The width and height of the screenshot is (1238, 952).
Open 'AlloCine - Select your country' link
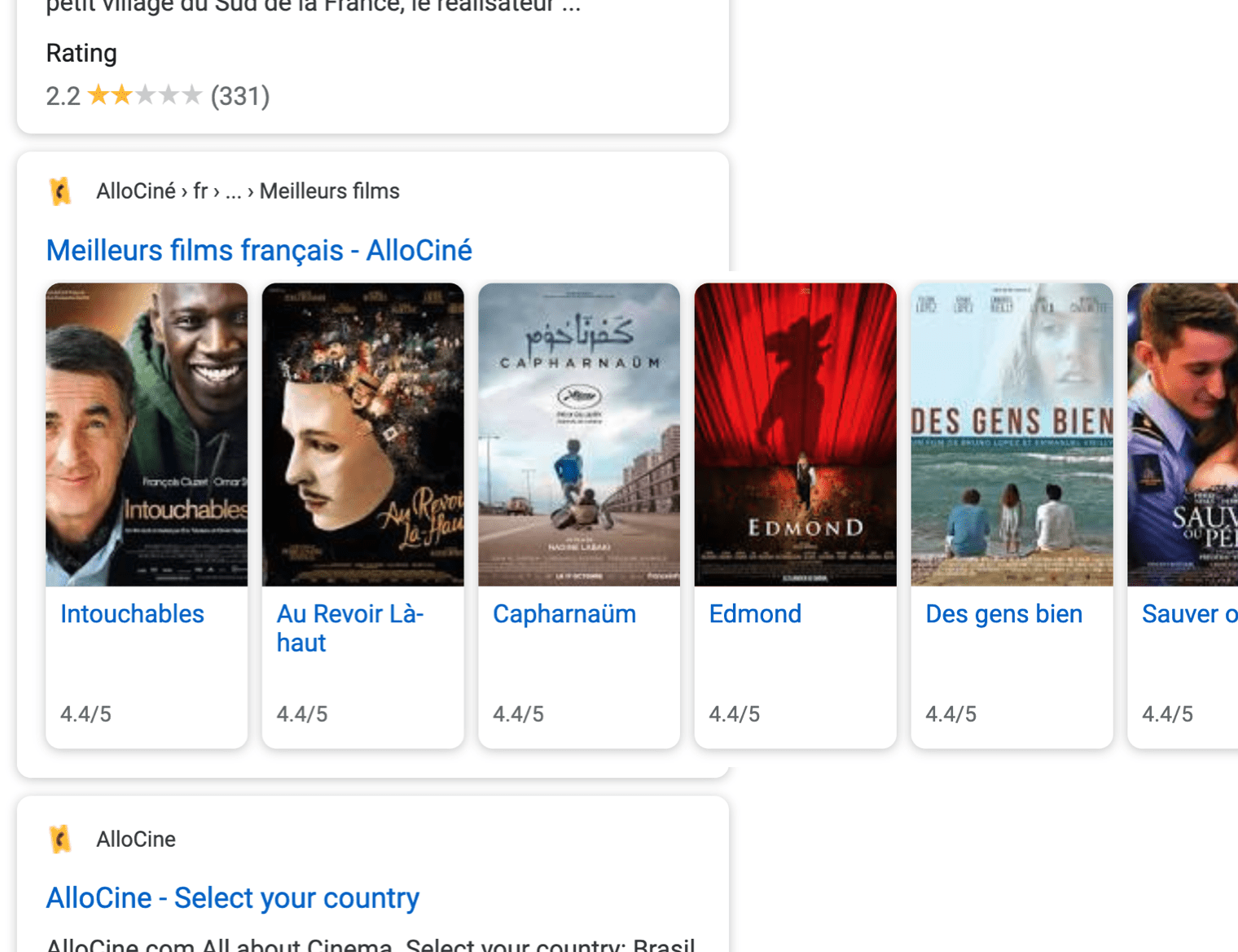coord(233,897)
